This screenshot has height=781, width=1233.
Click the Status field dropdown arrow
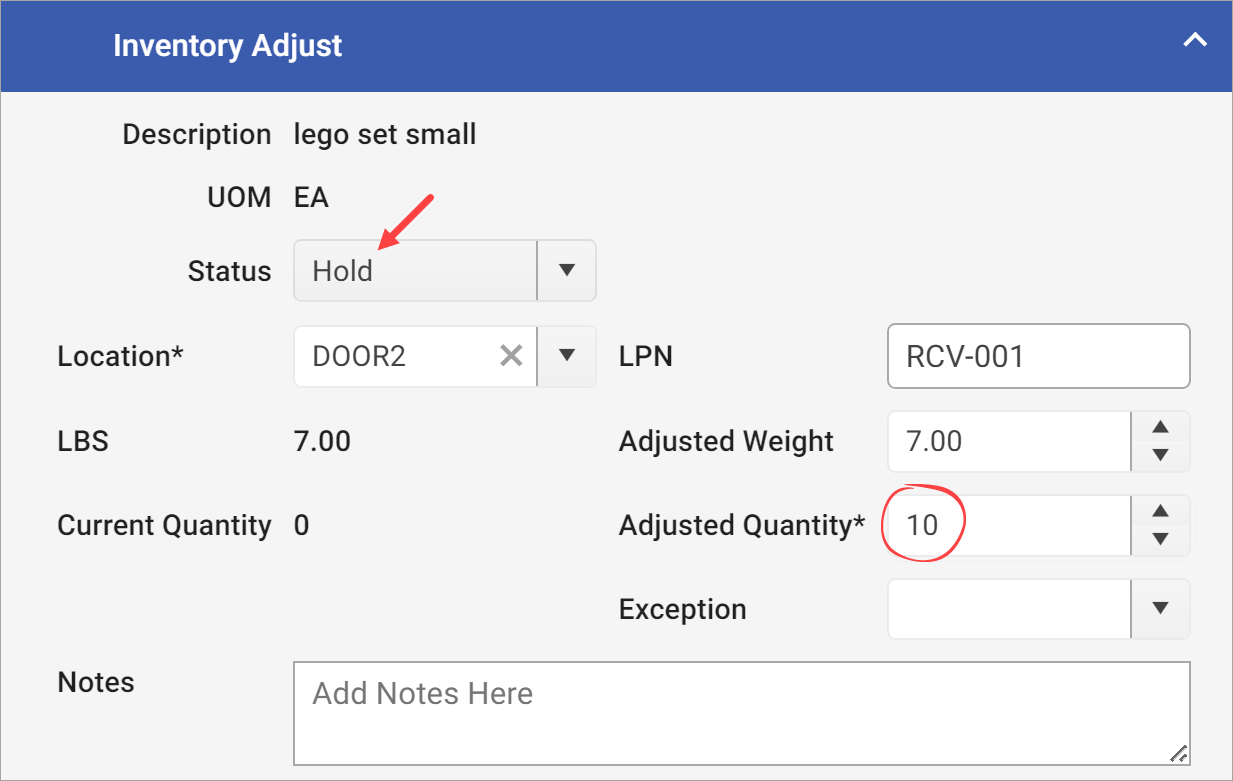tap(566, 270)
